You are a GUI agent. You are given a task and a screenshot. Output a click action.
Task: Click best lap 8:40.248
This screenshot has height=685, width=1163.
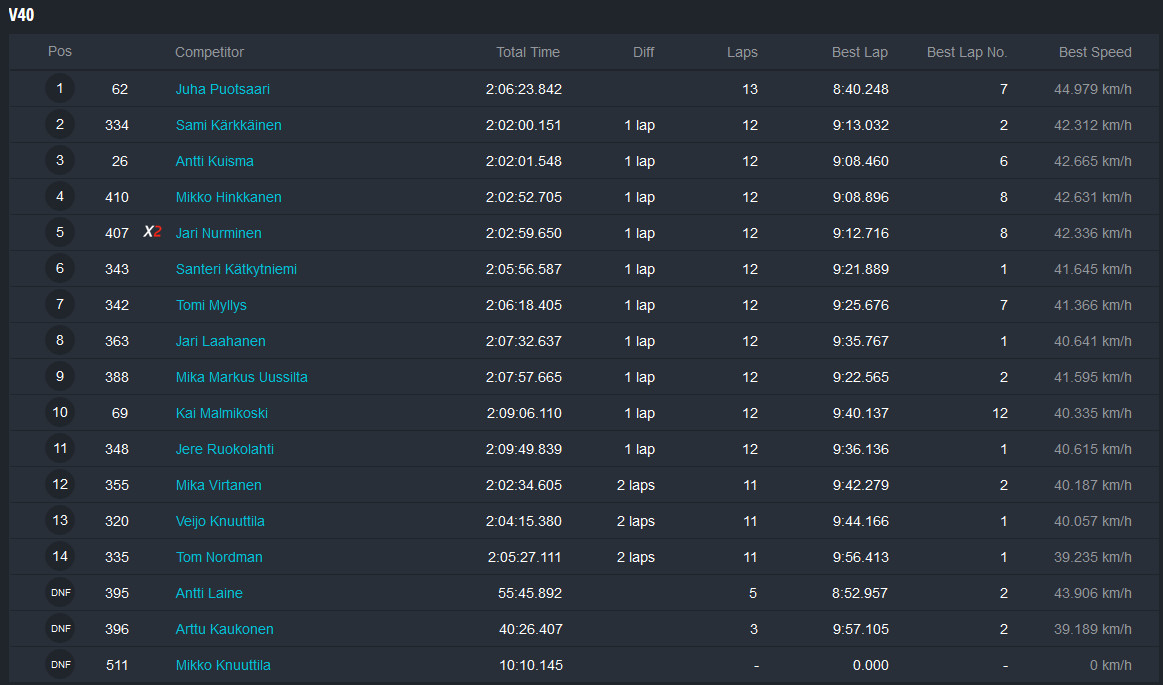(860, 89)
